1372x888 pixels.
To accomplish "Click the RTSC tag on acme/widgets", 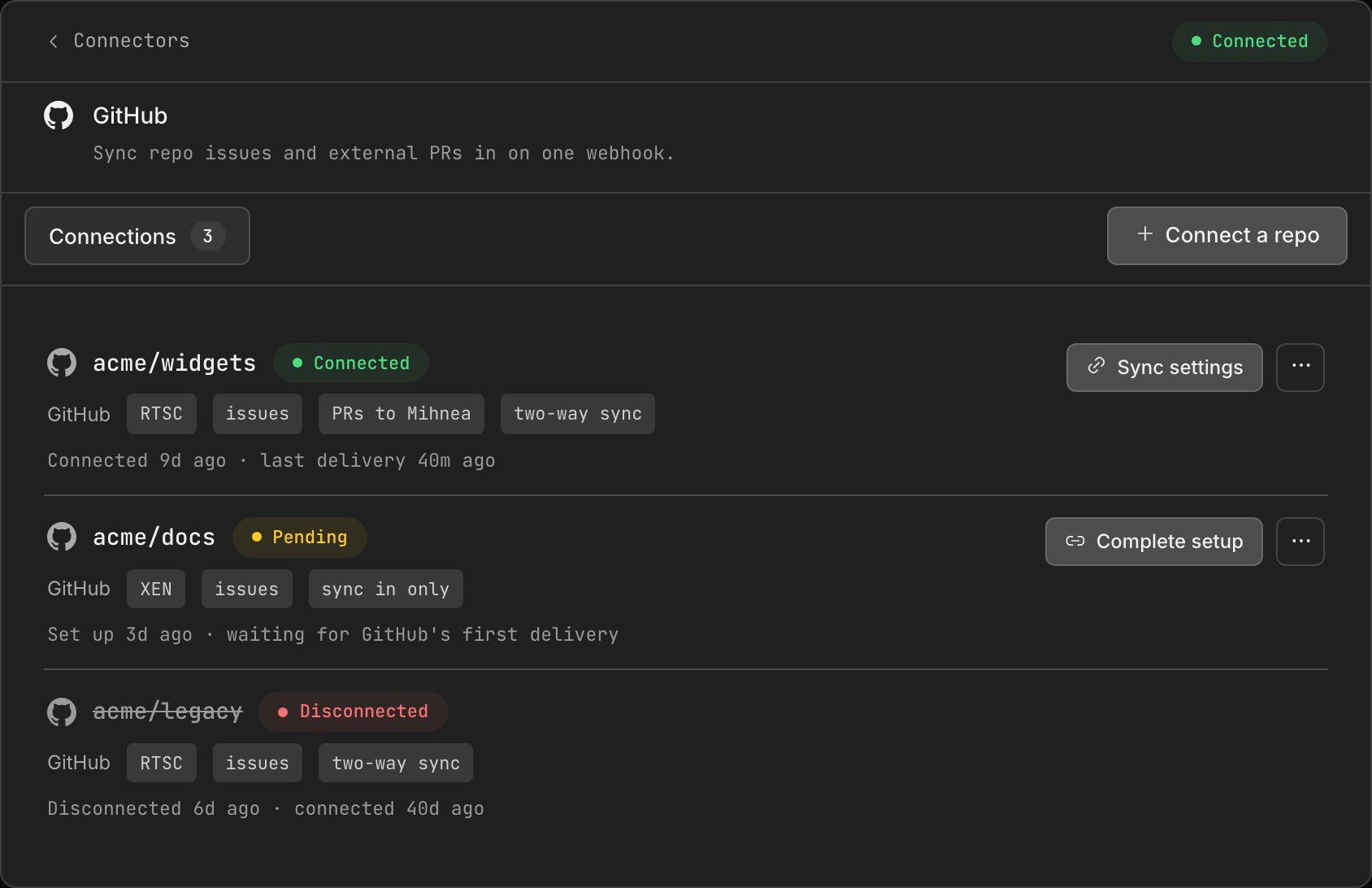I will 162,414.
